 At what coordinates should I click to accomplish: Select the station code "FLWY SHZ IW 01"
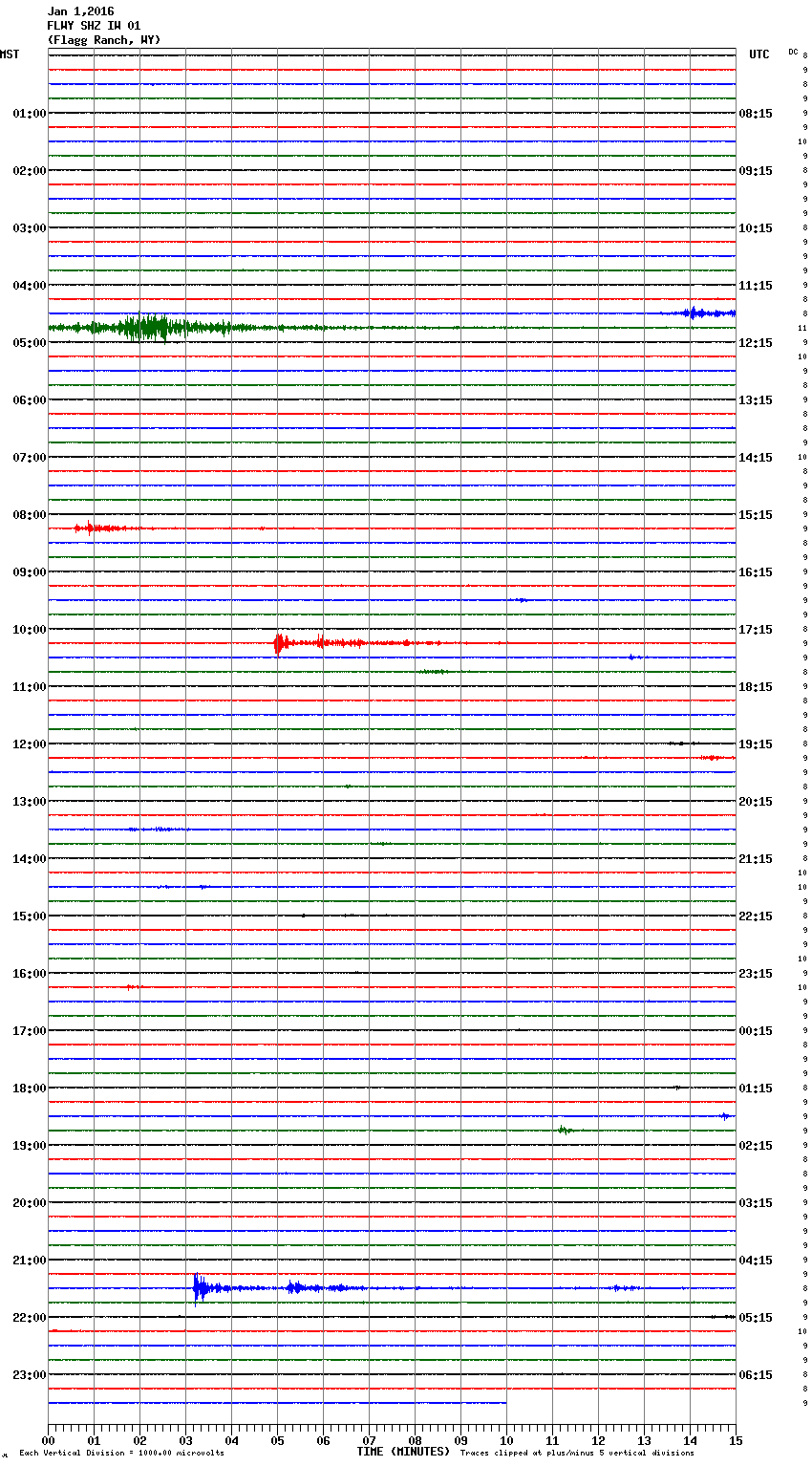click(94, 26)
